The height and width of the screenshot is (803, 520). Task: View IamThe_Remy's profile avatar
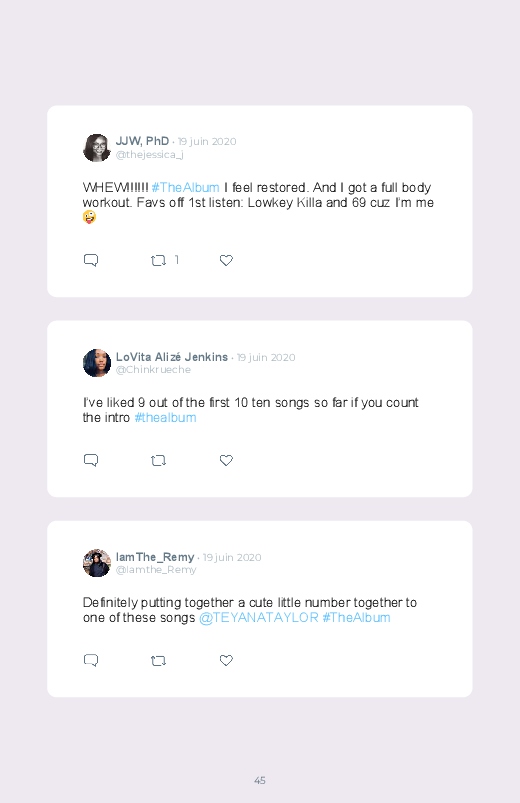click(x=97, y=563)
